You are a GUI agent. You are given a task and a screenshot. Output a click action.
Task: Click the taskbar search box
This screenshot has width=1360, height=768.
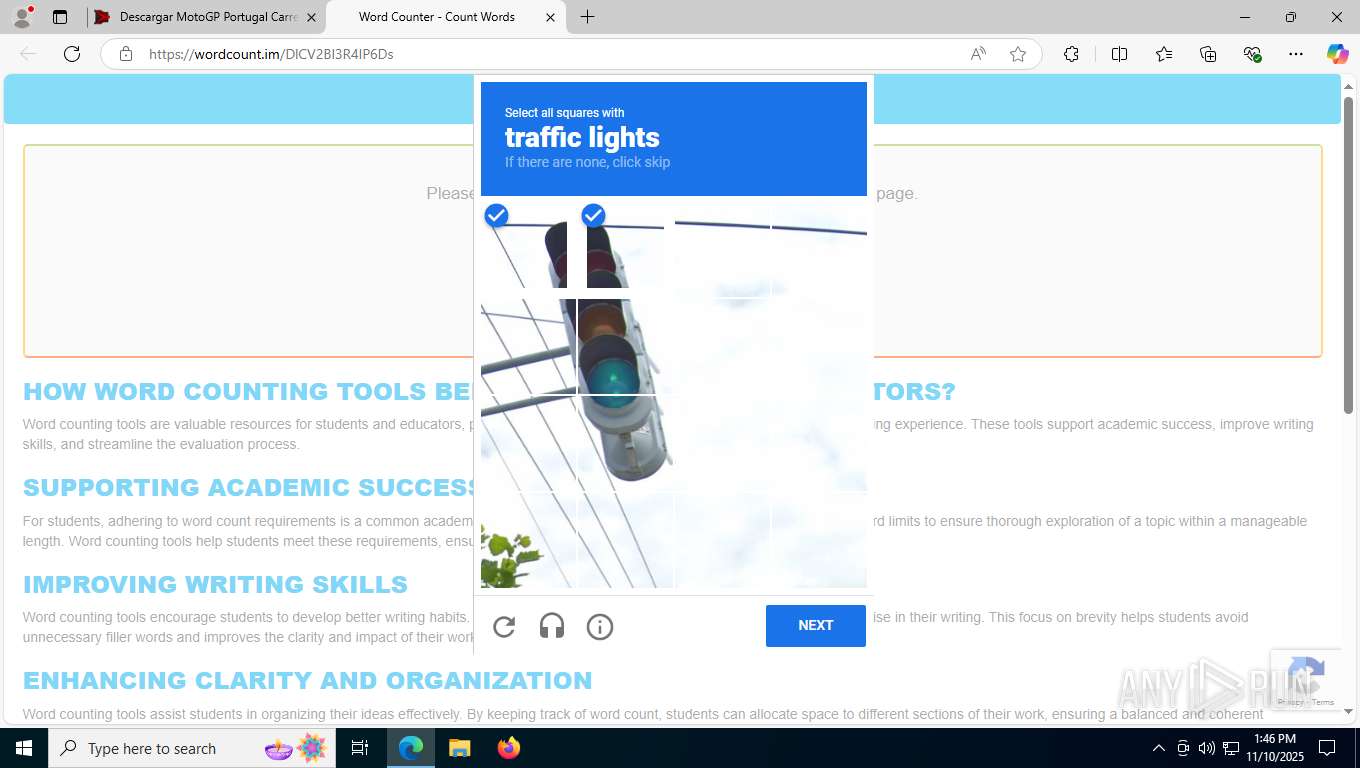(192, 748)
